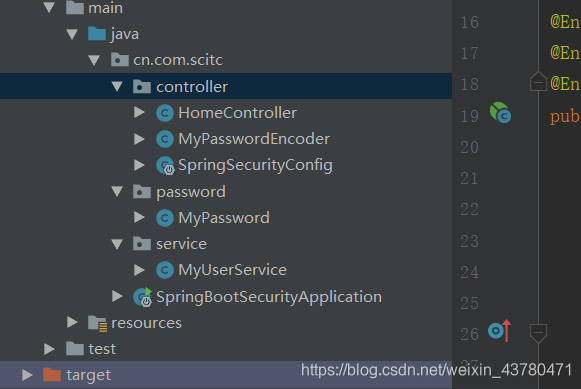
Task: Click the SpringSecurityConfig Spring class icon
Action: [x=165, y=166]
